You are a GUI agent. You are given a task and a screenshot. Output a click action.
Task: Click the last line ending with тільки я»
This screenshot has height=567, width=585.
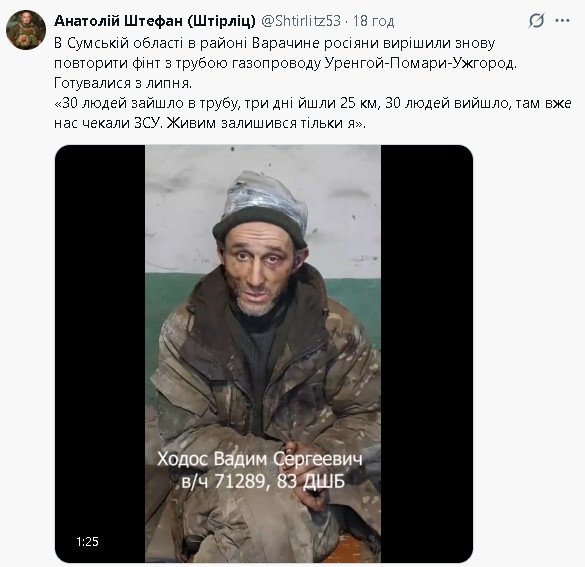[210, 123]
